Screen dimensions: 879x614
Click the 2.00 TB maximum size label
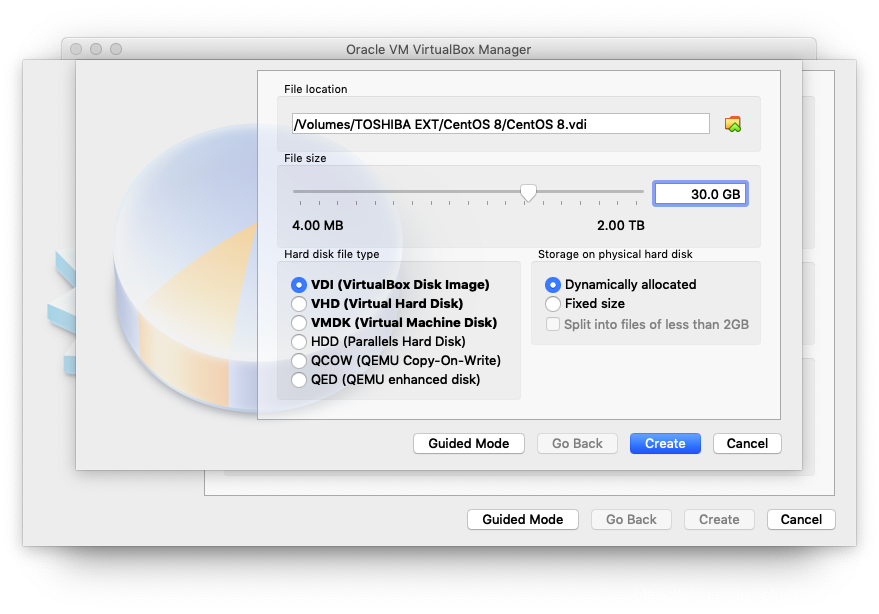(621, 225)
